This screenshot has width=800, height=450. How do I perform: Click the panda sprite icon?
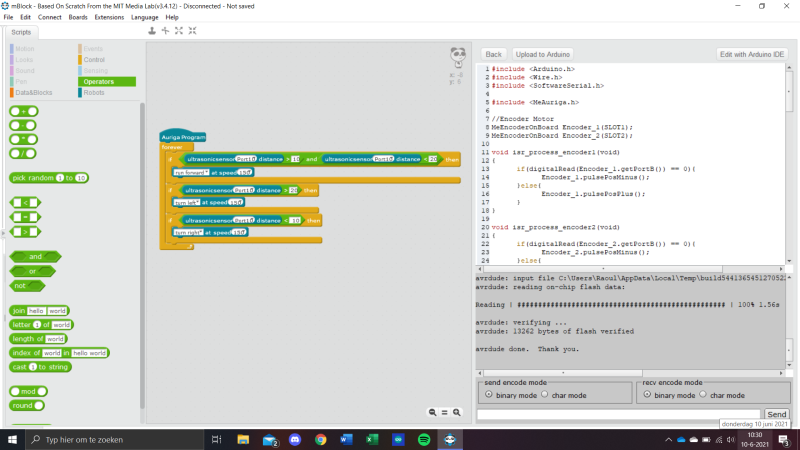pyautogui.click(x=457, y=58)
